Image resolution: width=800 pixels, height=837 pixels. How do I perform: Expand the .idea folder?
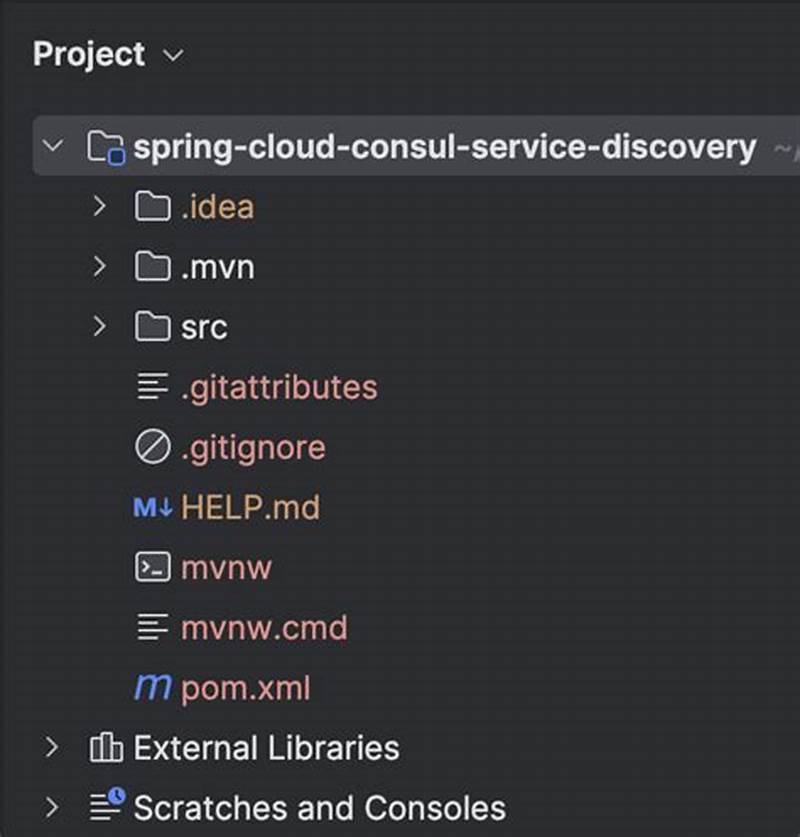pyautogui.click(x=98, y=206)
